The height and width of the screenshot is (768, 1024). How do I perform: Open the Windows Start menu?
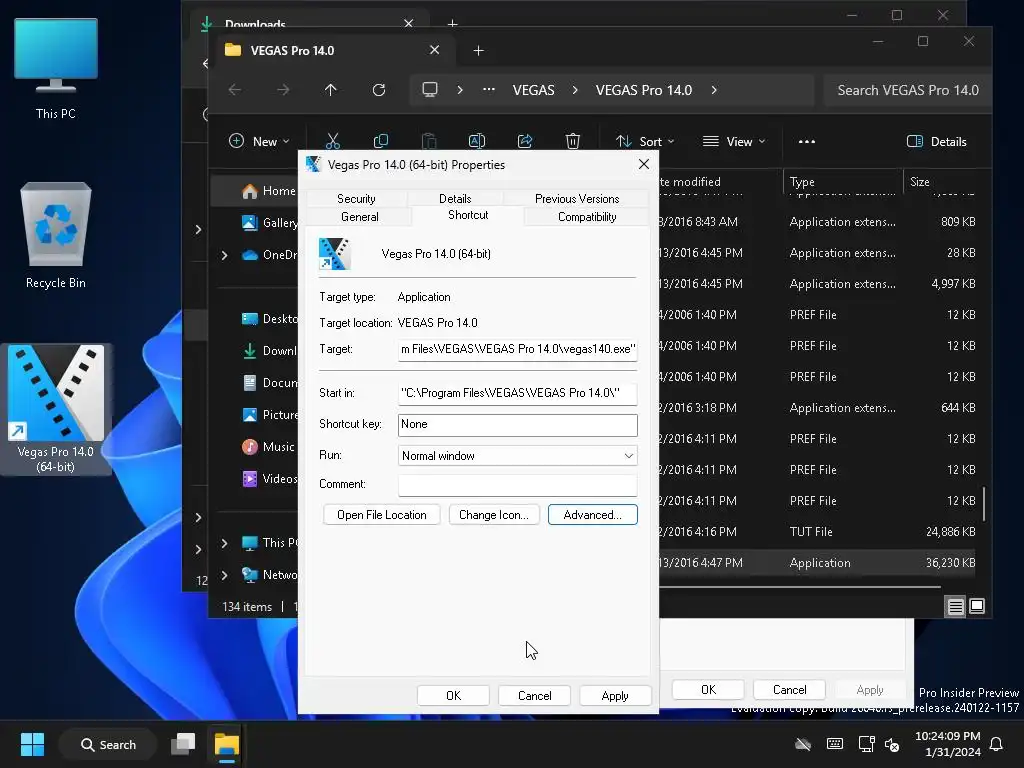[32, 744]
